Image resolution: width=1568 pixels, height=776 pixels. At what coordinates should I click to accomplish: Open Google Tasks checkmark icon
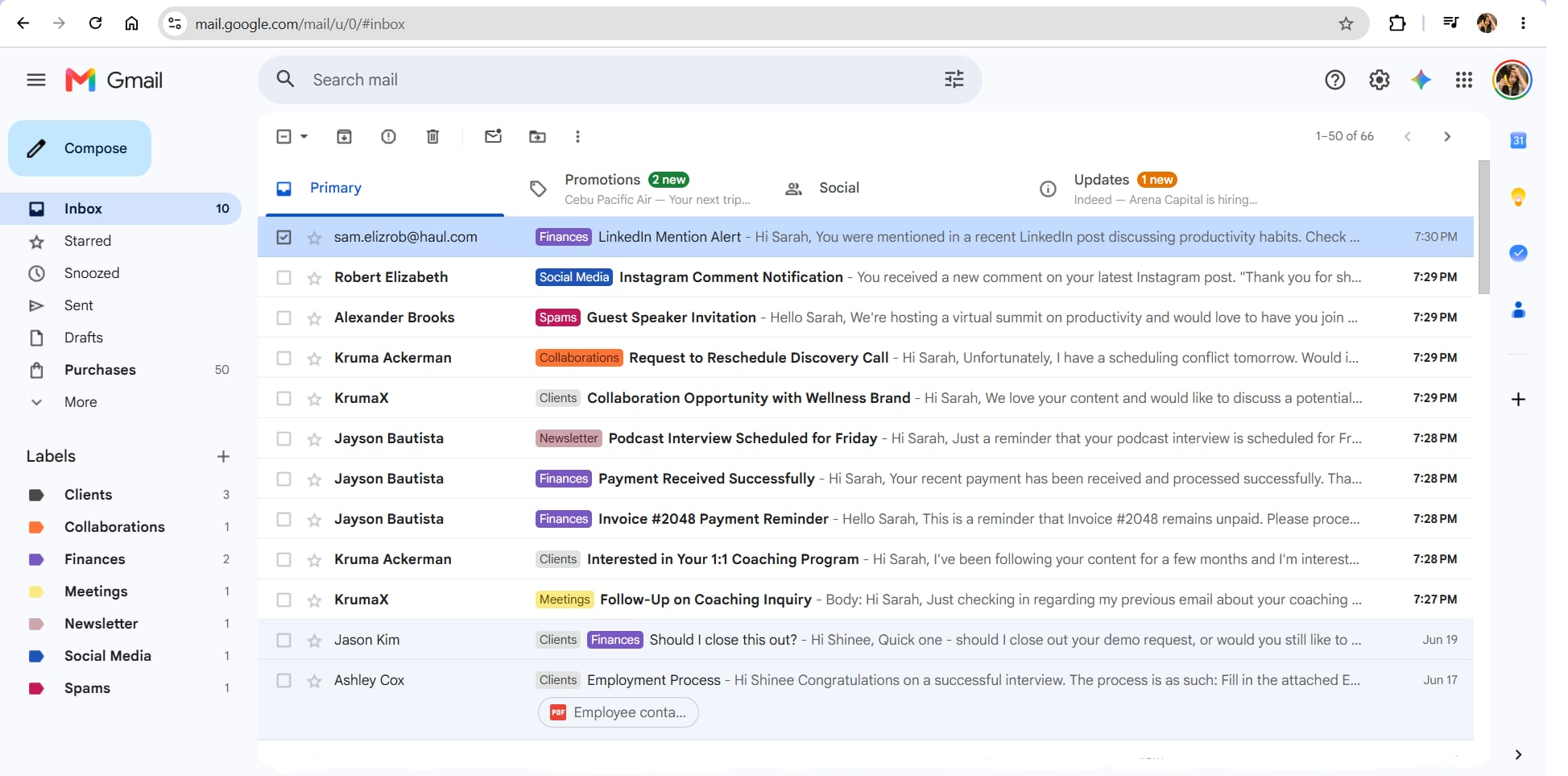click(x=1518, y=253)
